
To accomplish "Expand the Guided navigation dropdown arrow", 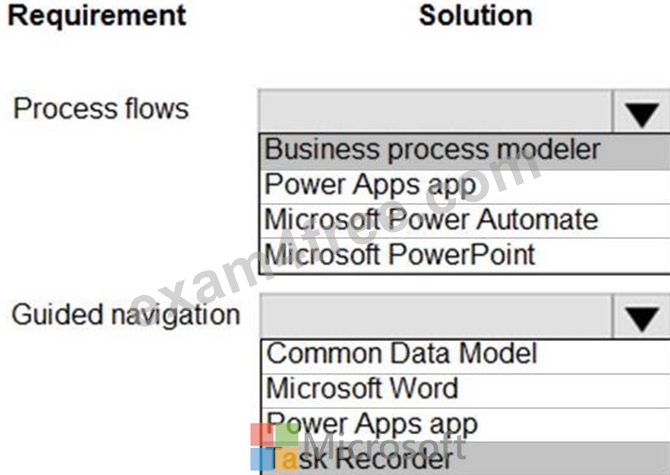I will pos(641,316).
